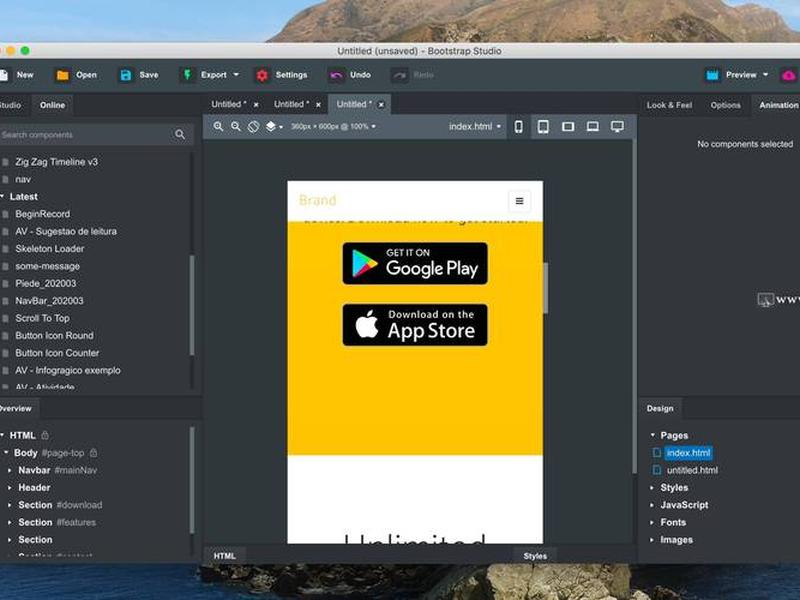
Task: Expand the Images group in Design
Action: click(x=652, y=540)
